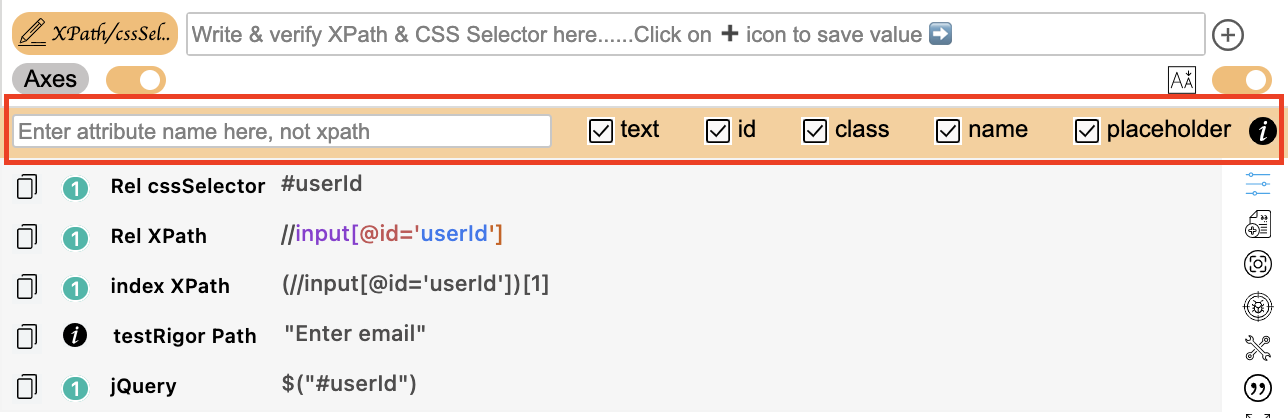The height and width of the screenshot is (418, 1288).
Task: Copy the jQuery selector value
Action: (27, 386)
